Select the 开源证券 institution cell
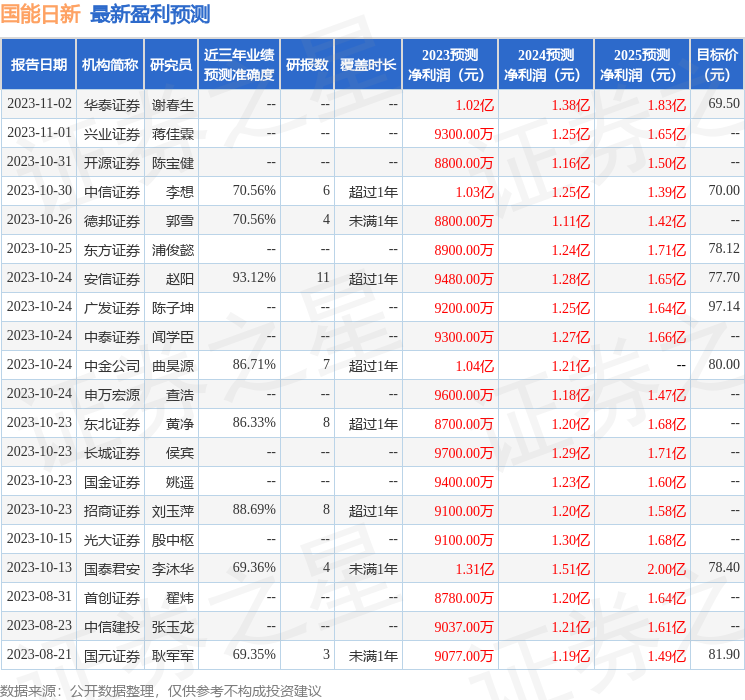The image size is (745, 700). (112, 163)
